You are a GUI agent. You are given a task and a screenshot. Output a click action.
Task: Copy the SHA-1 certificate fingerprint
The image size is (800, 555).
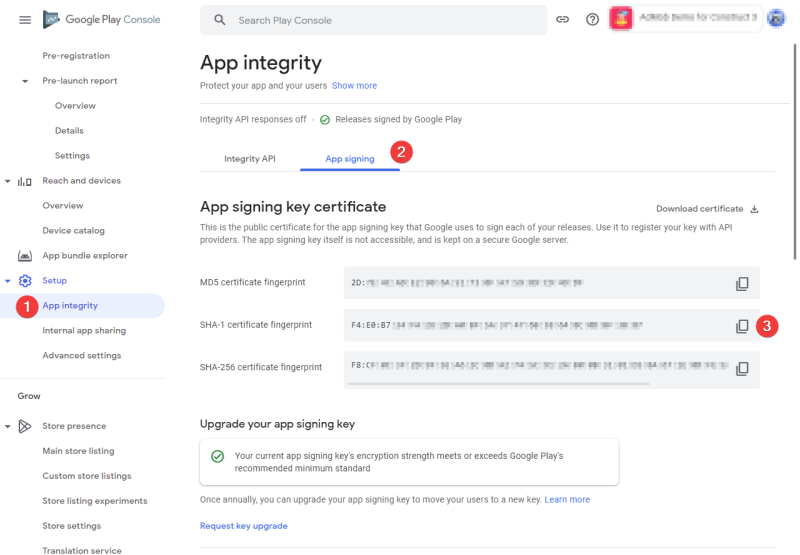click(x=742, y=325)
